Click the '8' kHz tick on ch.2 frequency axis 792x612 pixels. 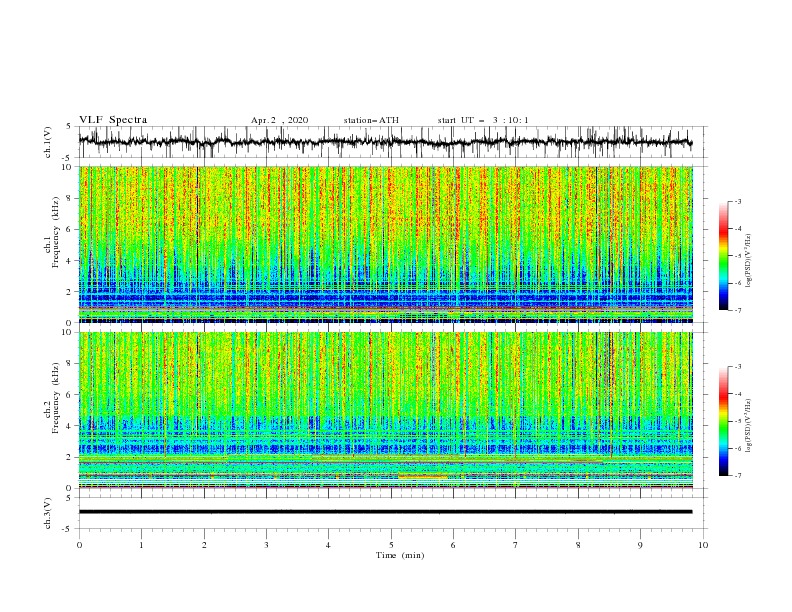pos(70,364)
